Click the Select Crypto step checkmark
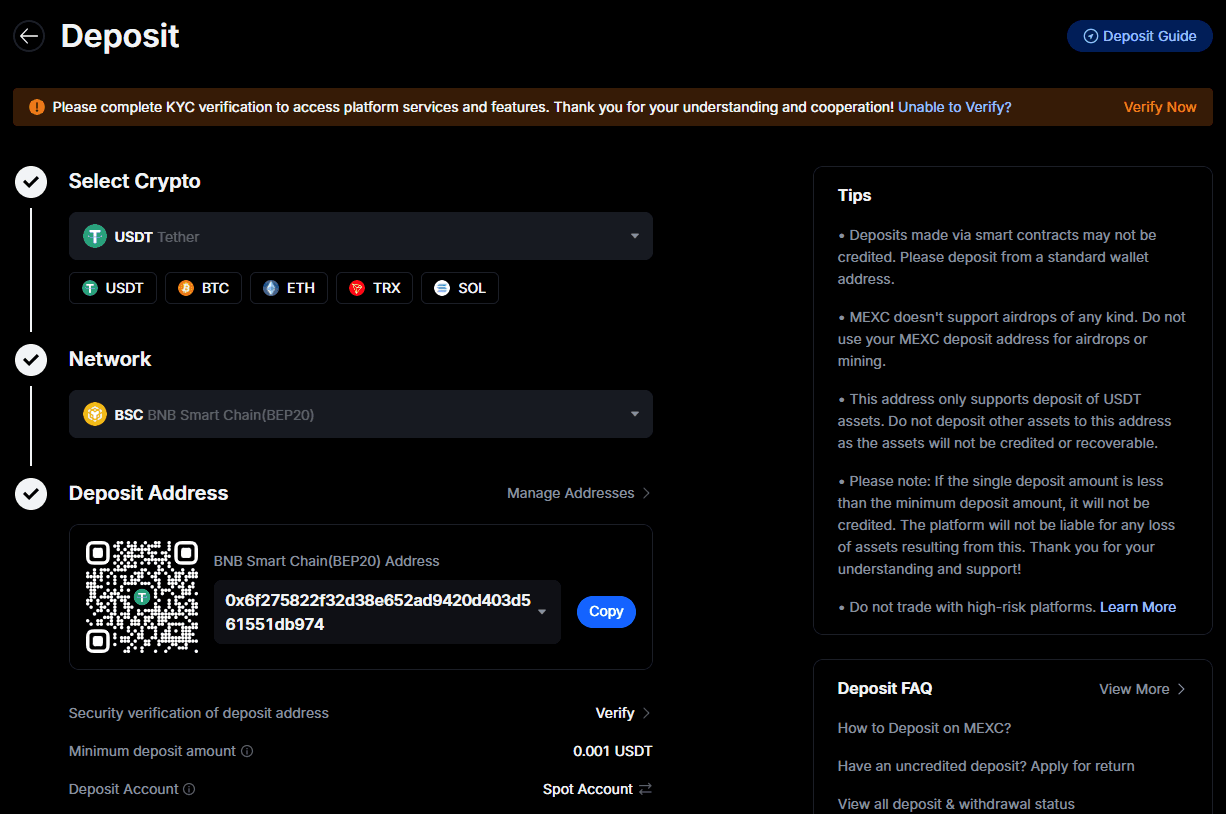 (31, 182)
